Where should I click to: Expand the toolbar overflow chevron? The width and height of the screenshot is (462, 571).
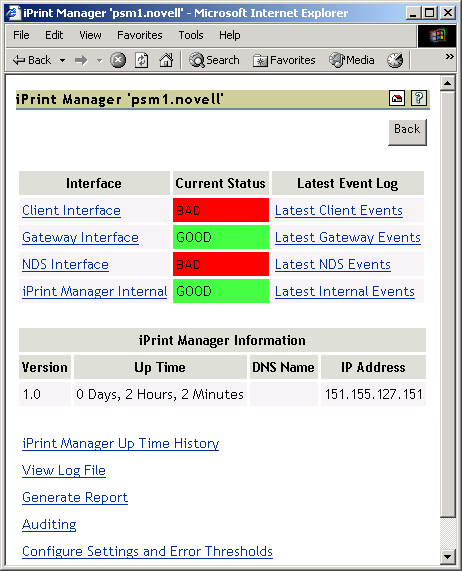pyautogui.click(x=450, y=56)
